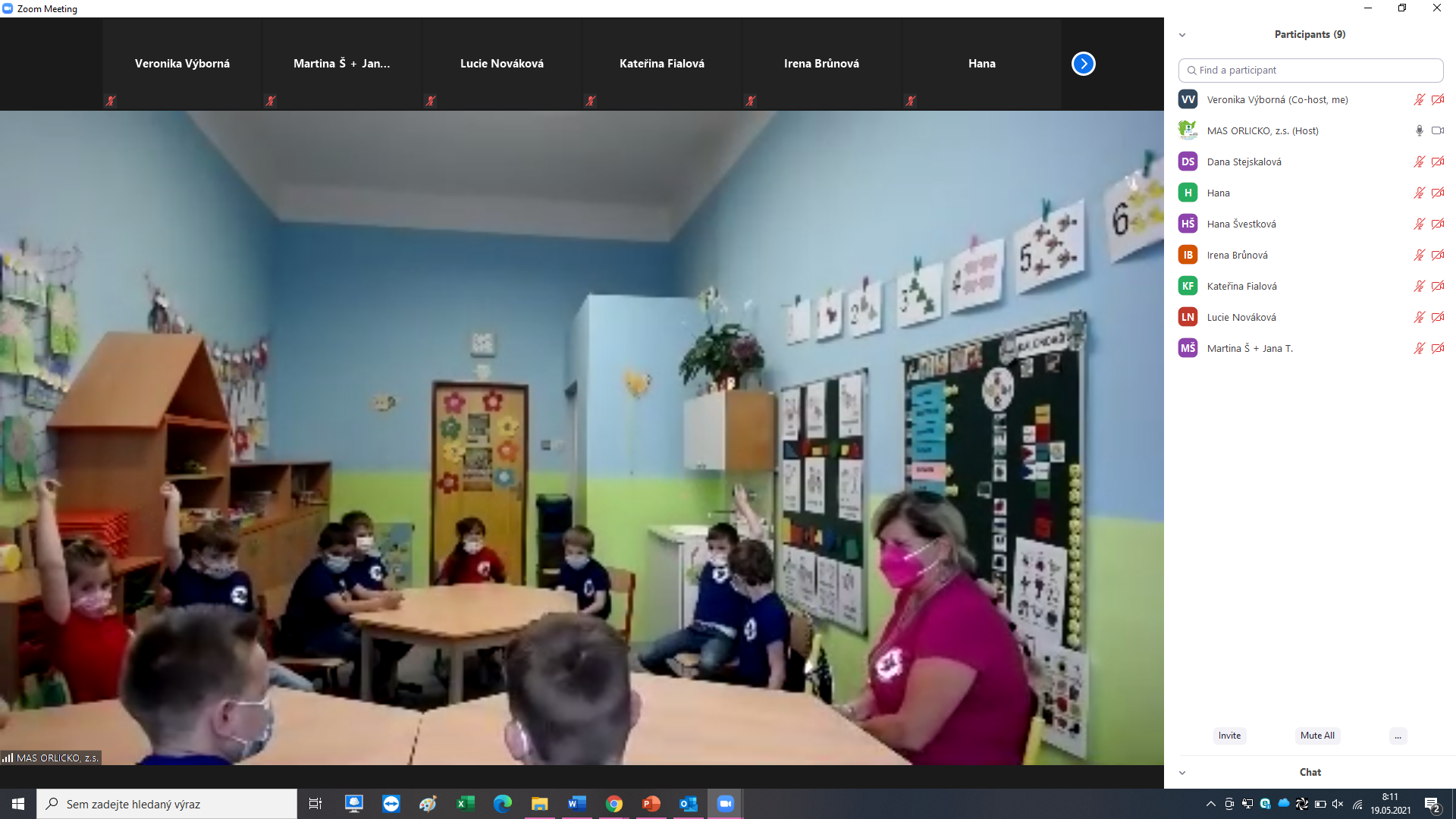The image size is (1456, 819).
Task: Open the participants more options menu
Action: [x=1398, y=736]
